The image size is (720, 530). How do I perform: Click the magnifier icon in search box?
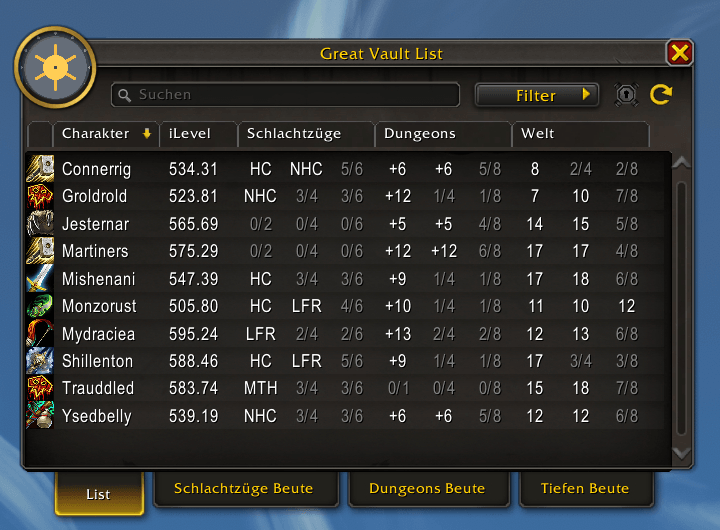coord(124,95)
